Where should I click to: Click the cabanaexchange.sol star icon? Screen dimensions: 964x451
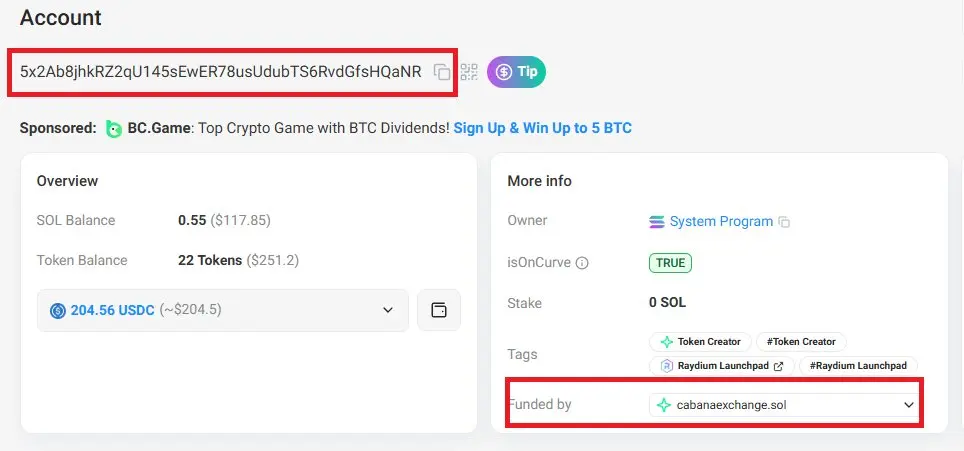(663, 405)
